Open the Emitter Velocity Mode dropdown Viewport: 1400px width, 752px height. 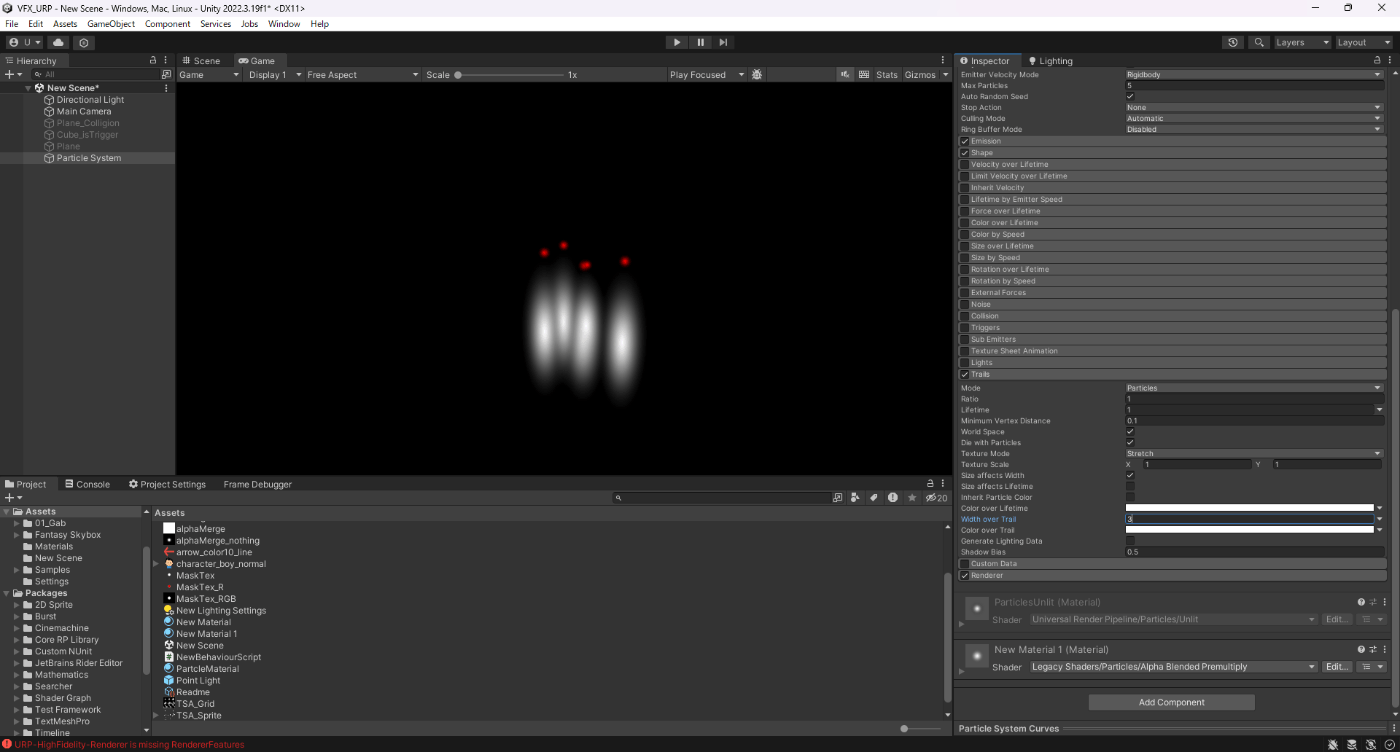click(x=1254, y=75)
